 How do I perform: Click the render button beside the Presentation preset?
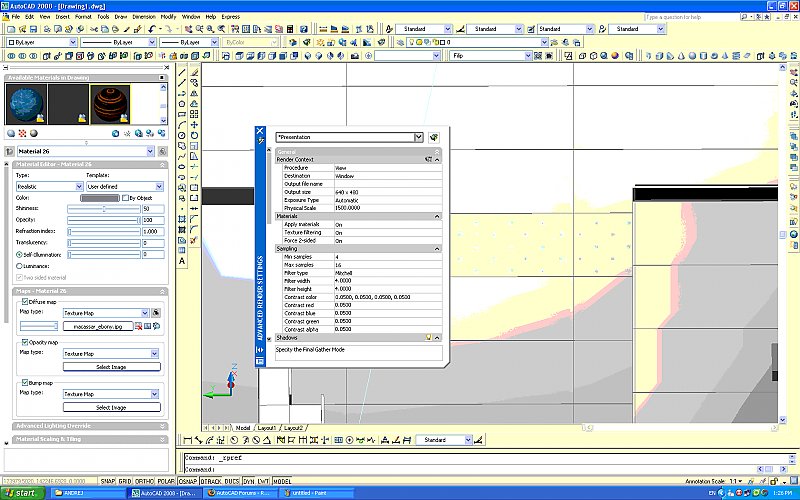point(435,137)
